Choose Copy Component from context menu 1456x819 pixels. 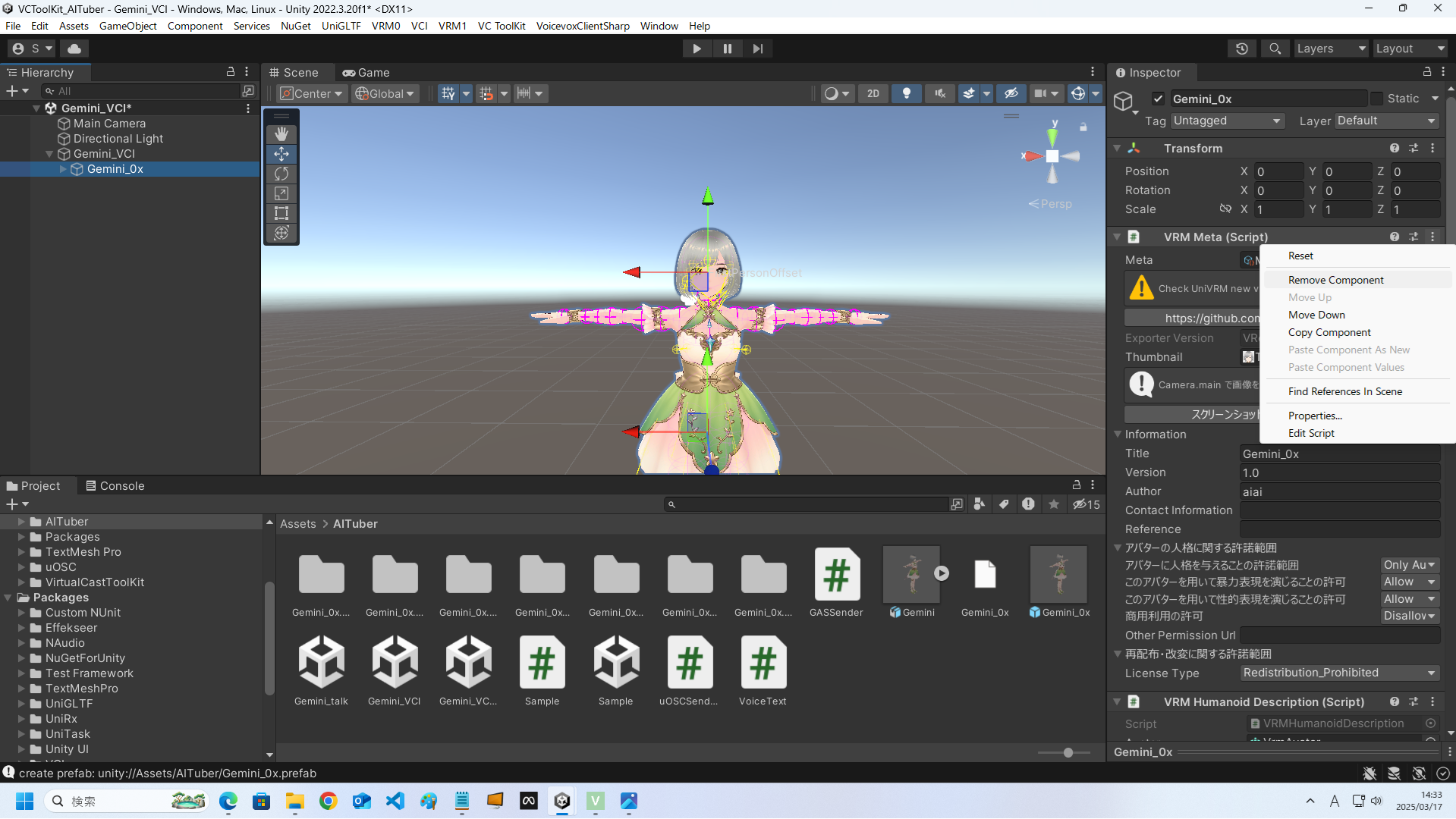(x=1329, y=332)
